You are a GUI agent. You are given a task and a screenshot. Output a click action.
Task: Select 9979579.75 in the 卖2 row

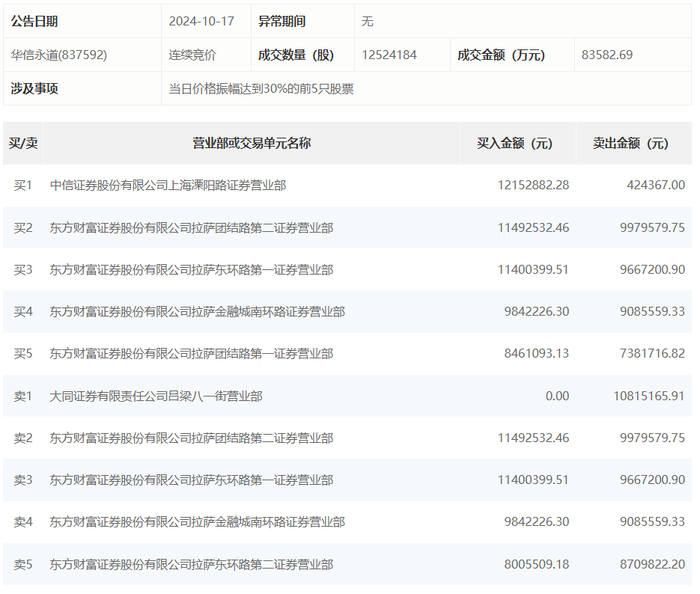coord(652,438)
